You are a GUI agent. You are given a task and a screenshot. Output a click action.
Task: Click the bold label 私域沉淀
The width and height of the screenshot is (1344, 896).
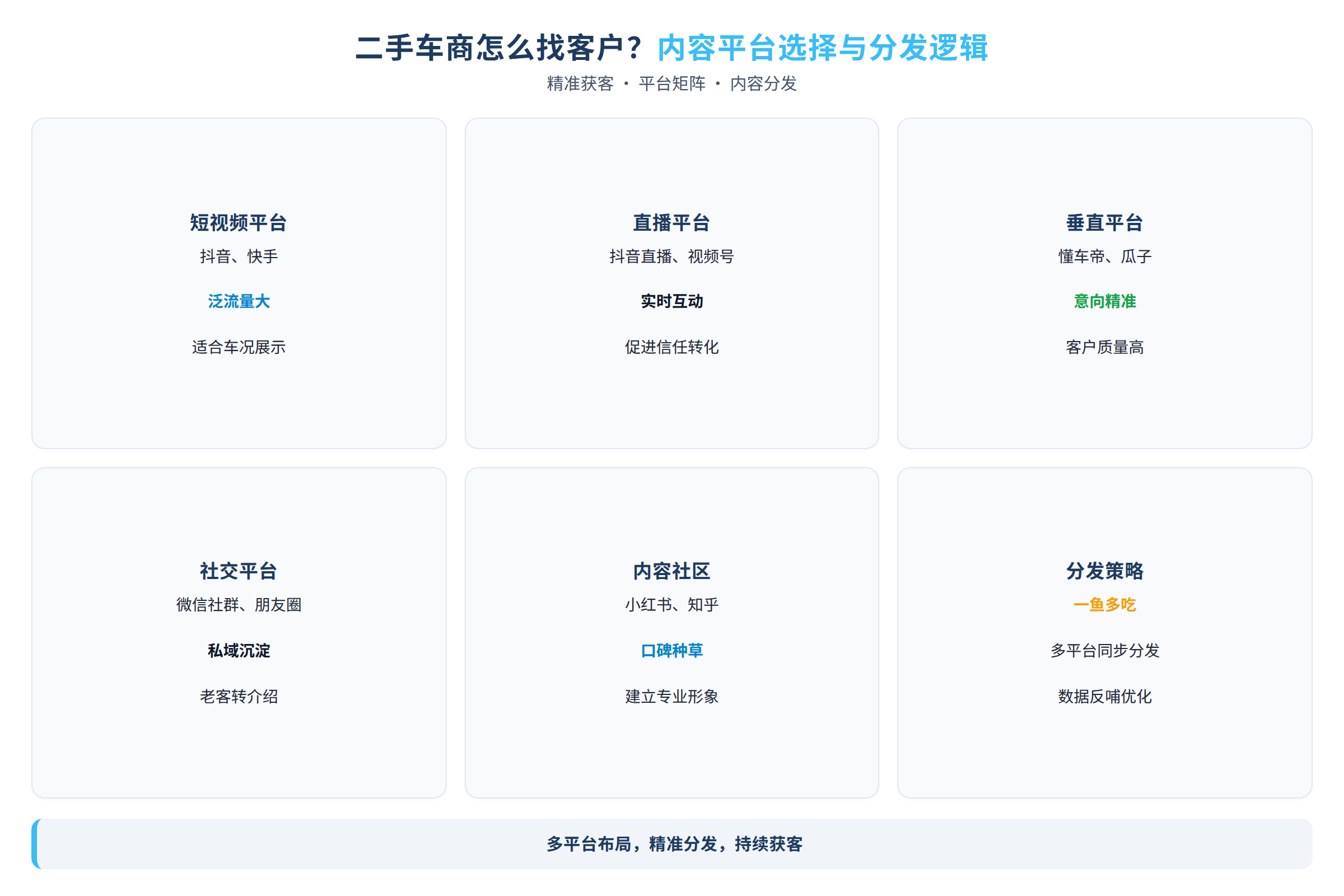click(239, 650)
